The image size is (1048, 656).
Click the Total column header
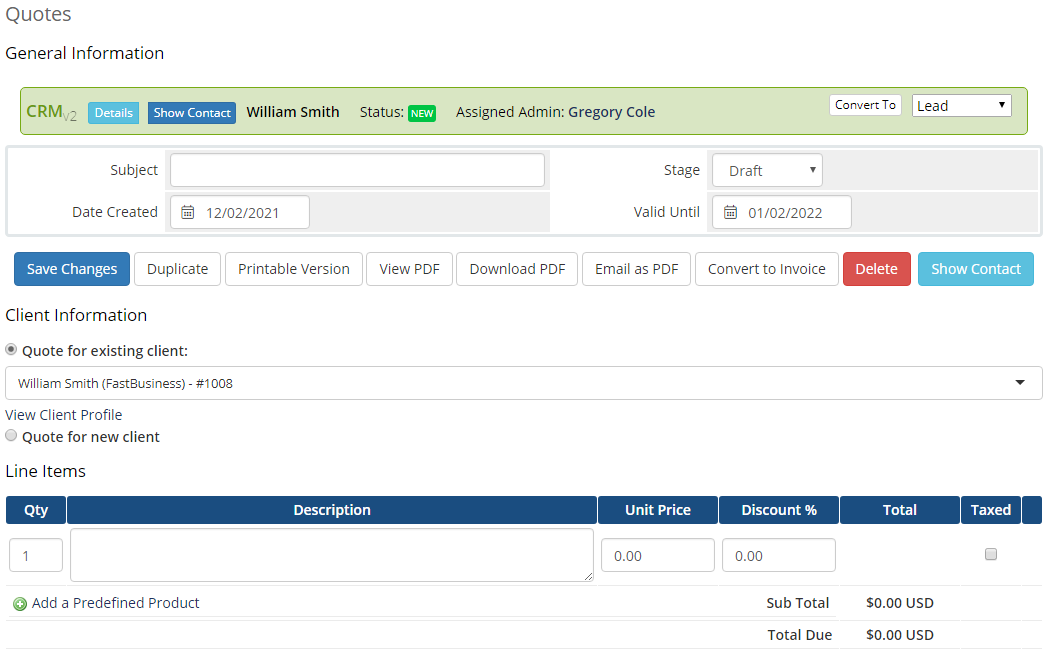point(900,510)
